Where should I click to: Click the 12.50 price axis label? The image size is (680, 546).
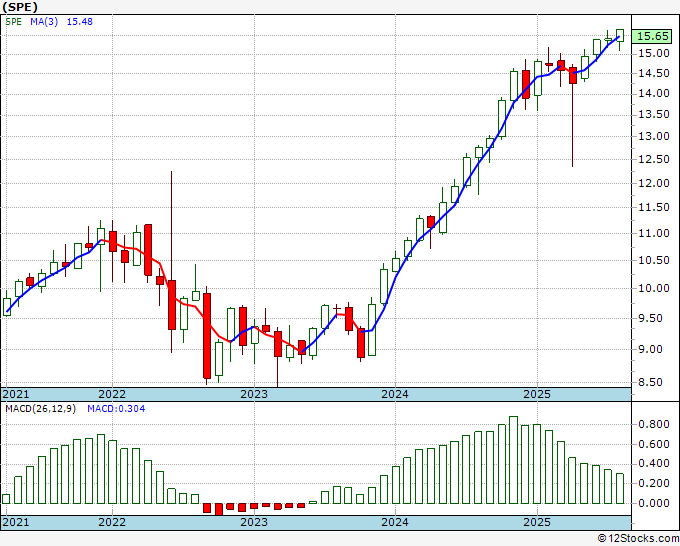[654, 159]
